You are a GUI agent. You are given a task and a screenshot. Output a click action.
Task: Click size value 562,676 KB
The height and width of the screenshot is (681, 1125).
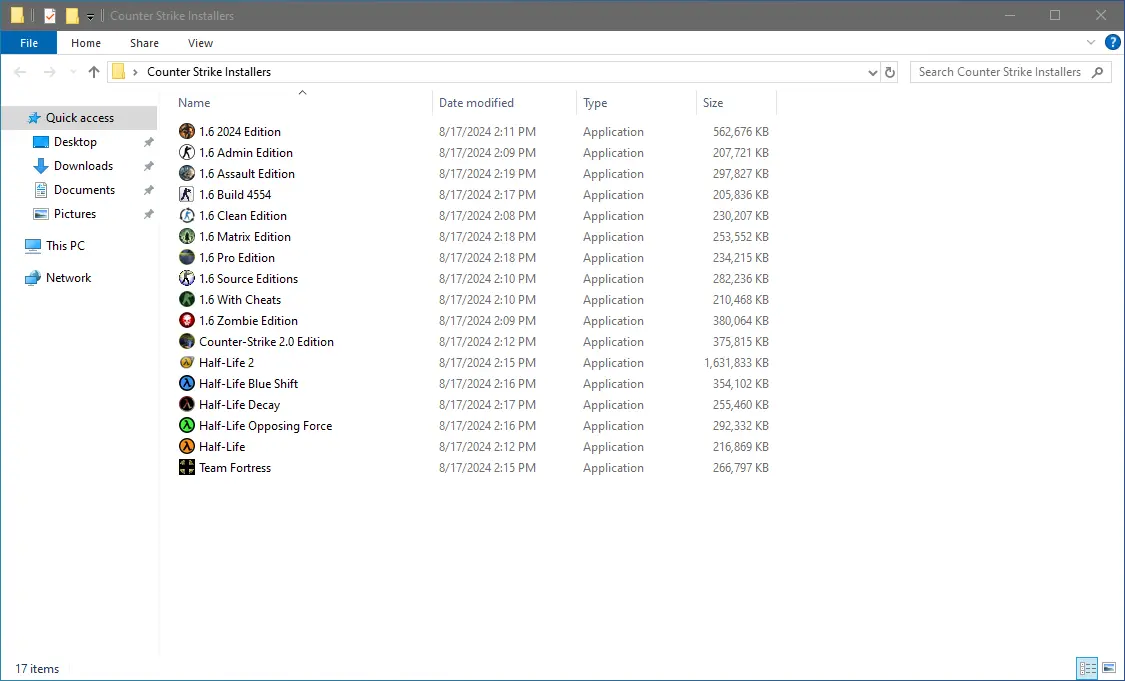click(x=740, y=131)
